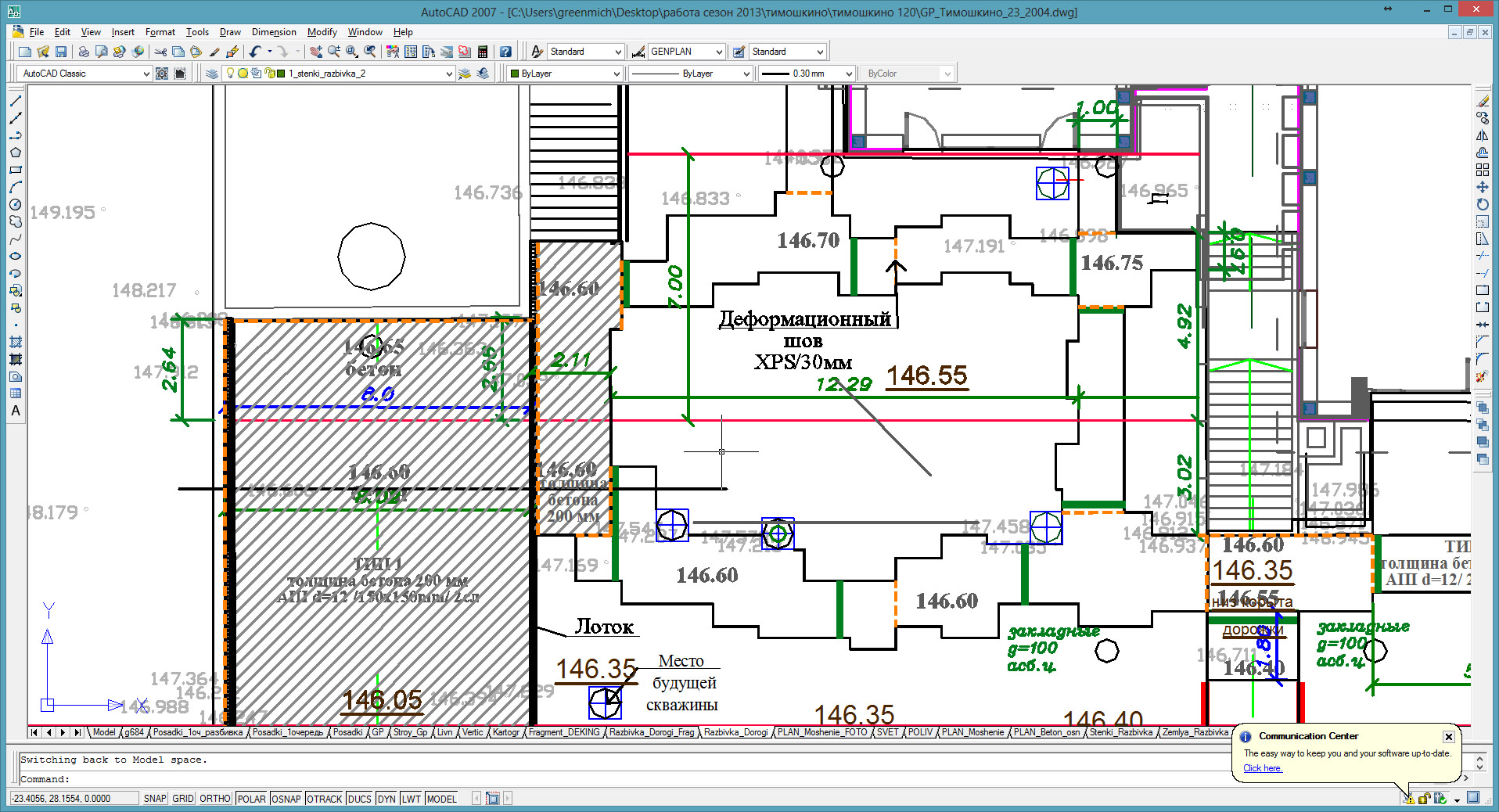Toggle OSNAP in status bar
The height and width of the screenshot is (812, 1499).
pyautogui.click(x=286, y=799)
